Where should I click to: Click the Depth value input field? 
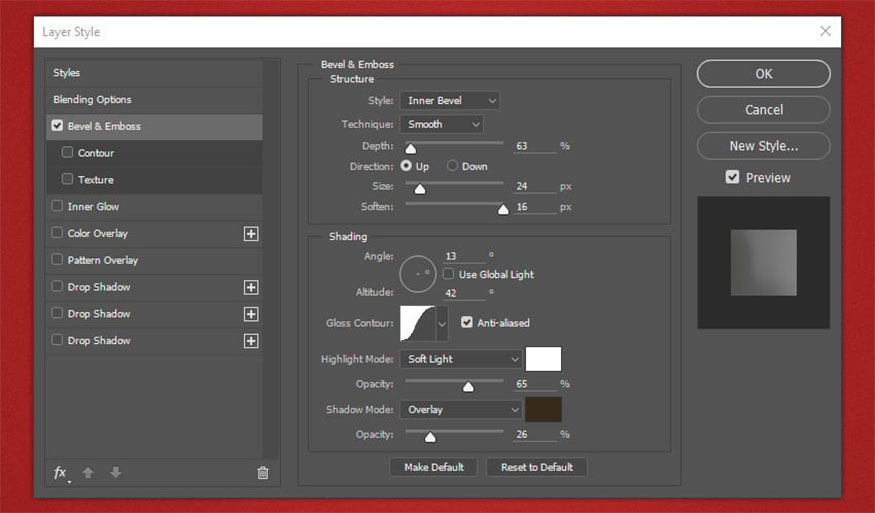click(x=534, y=146)
